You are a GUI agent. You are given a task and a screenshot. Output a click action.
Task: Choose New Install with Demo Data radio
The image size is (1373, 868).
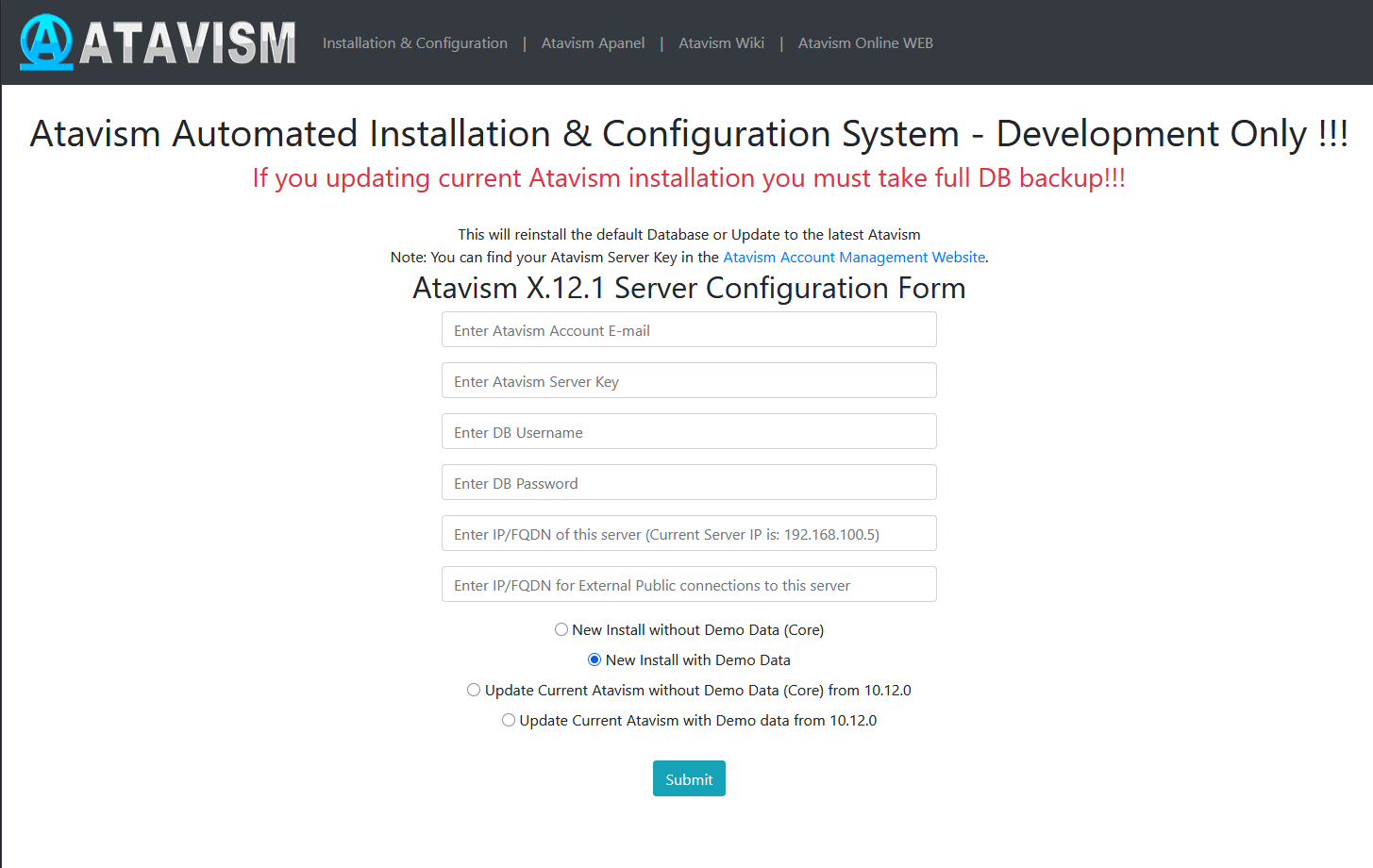594,659
